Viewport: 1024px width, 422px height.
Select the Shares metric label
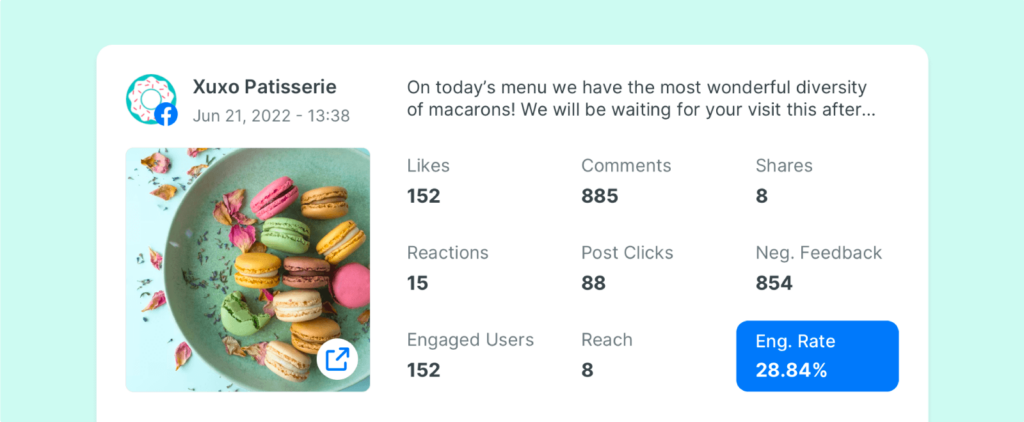pyautogui.click(x=784, y=166)
